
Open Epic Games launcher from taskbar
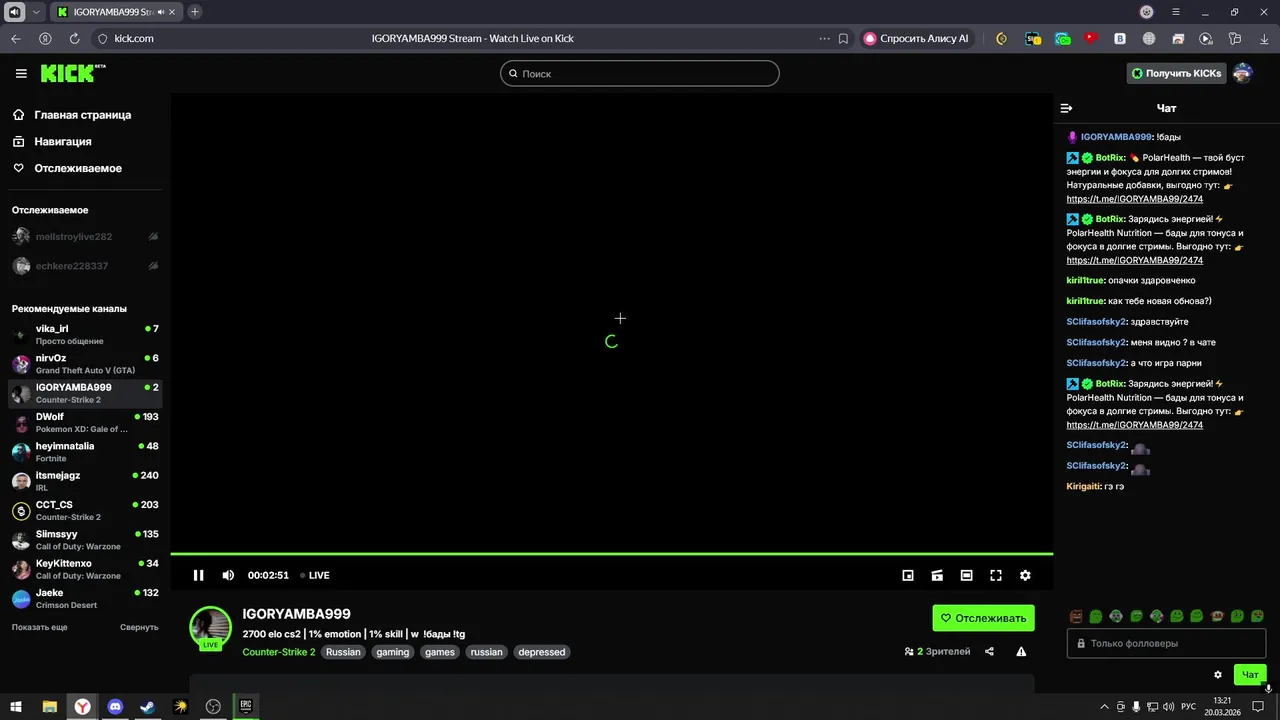(246, 706)
